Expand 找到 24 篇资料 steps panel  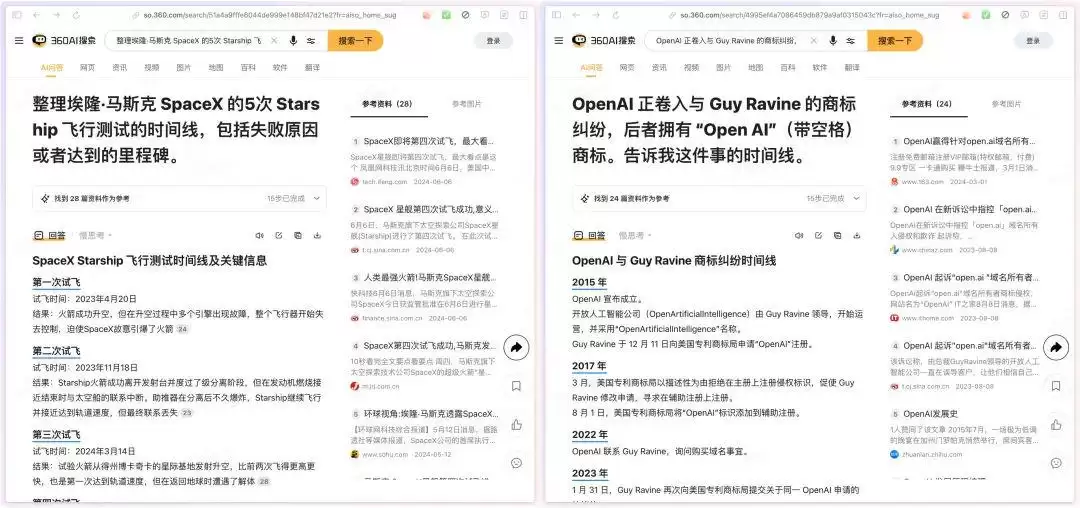point(719,198)
